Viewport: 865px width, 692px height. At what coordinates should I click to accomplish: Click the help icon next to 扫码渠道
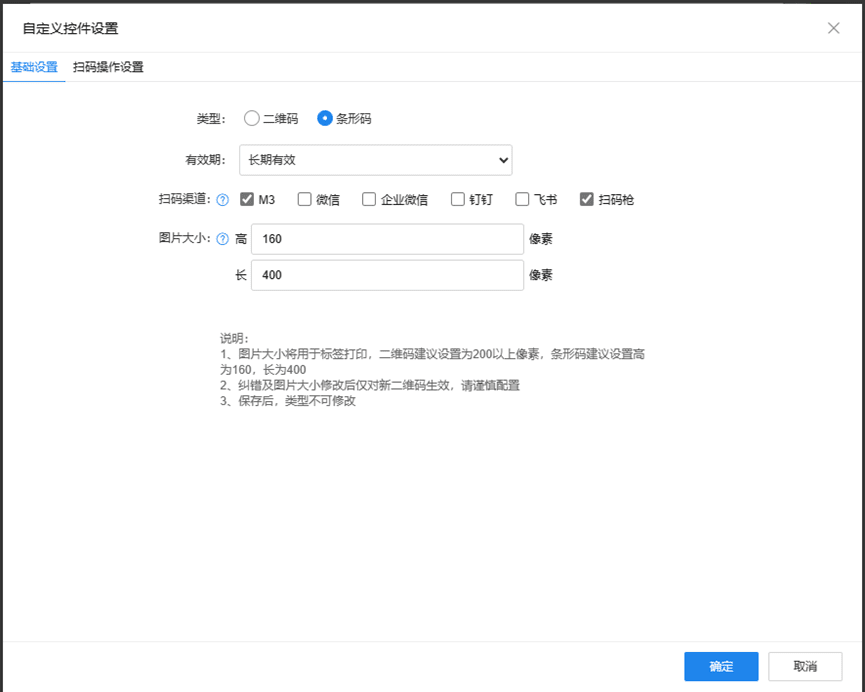pyautogui.click(x=222, y=200)
